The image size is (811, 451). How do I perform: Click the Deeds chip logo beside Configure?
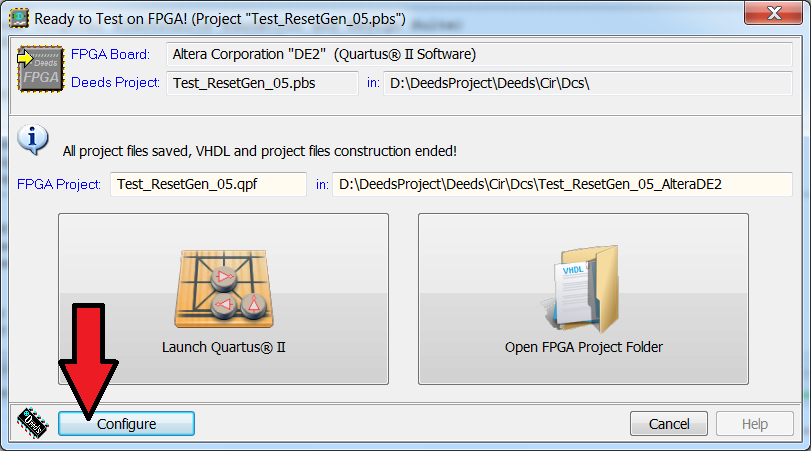(33, 423)
